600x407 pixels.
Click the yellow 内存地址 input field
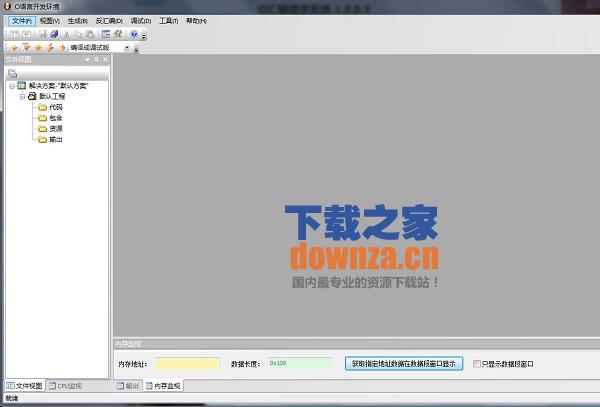(188, 363)
